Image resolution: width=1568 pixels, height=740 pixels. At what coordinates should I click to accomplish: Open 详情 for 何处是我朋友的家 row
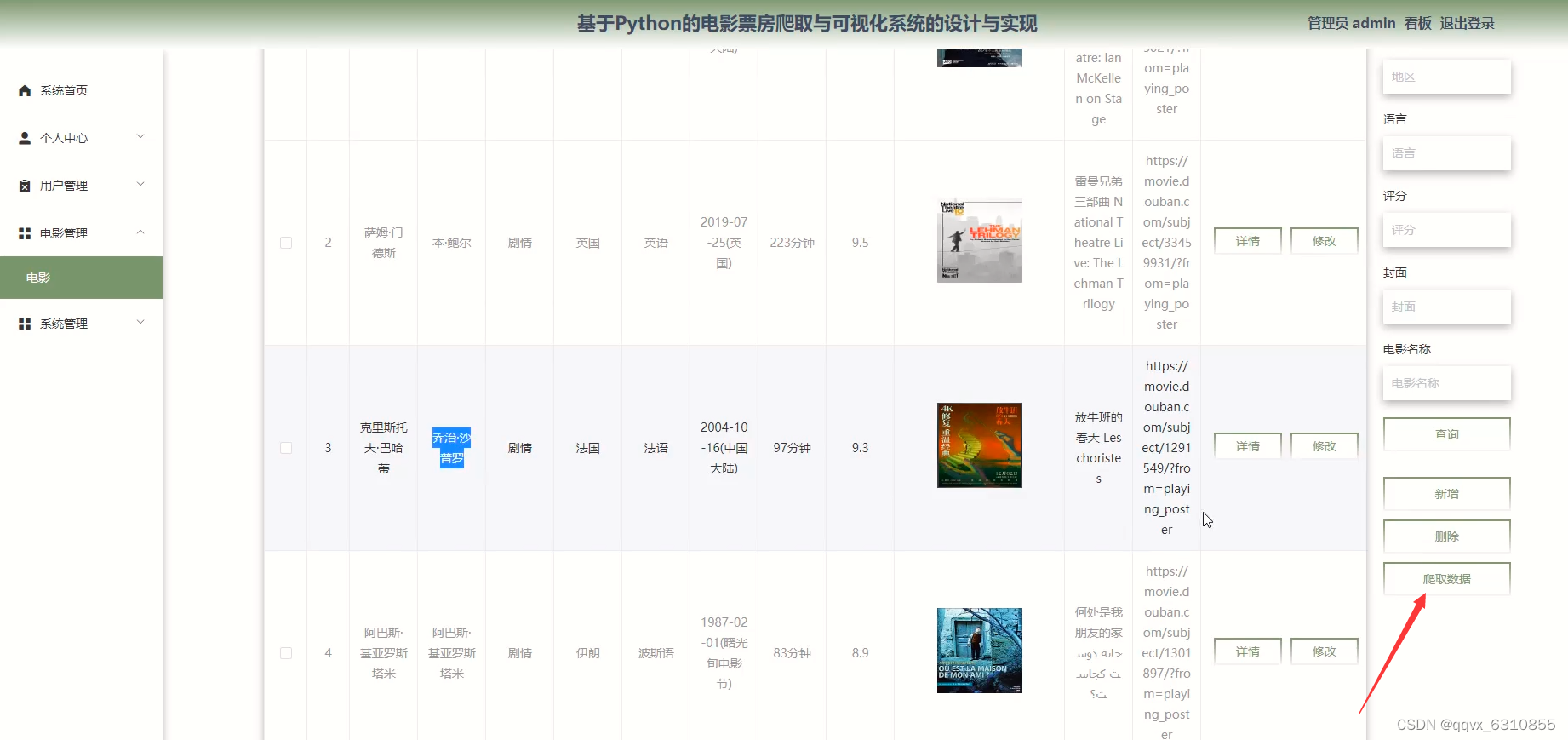pos(1248,651)
